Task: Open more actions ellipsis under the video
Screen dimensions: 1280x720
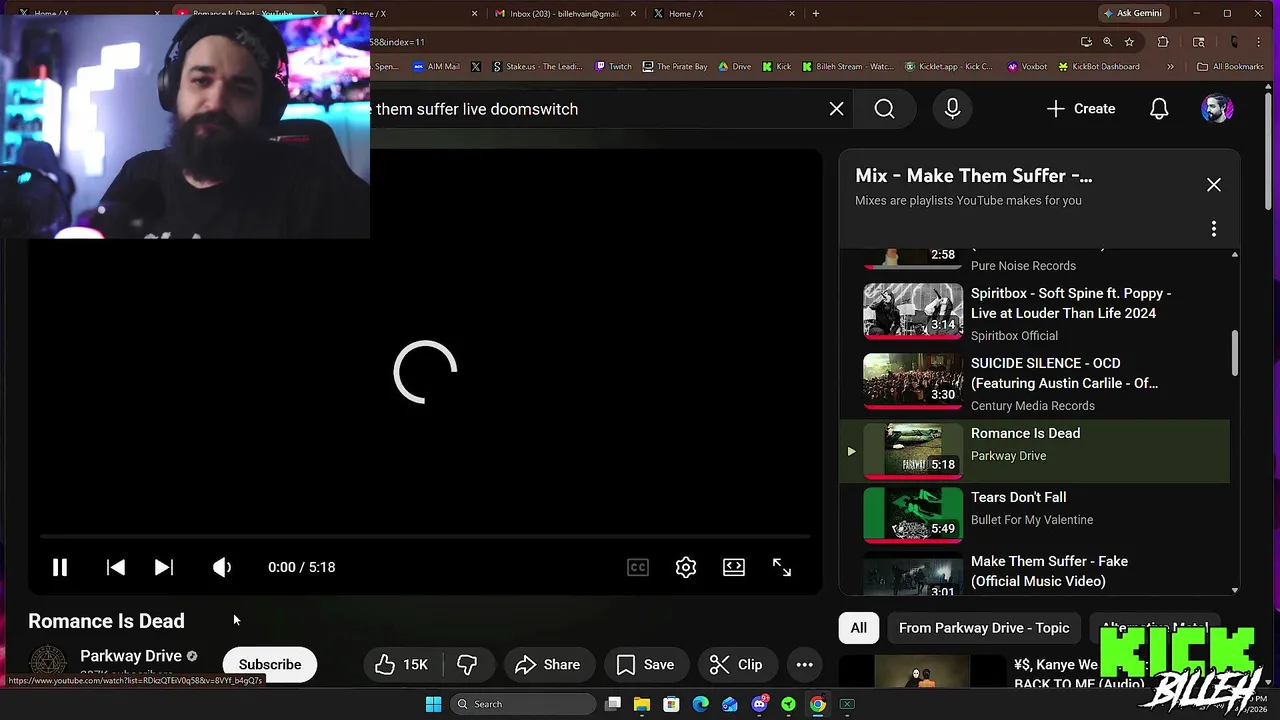Action: 805,665
